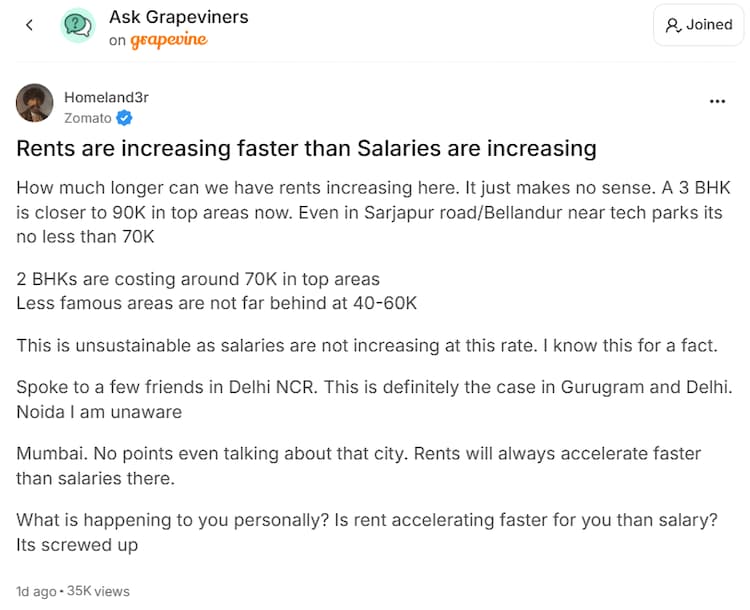Click the 'This is unsustainable' sentence
Image resolution: width=750 pixels, height=610 pixels.
[366, 345]
